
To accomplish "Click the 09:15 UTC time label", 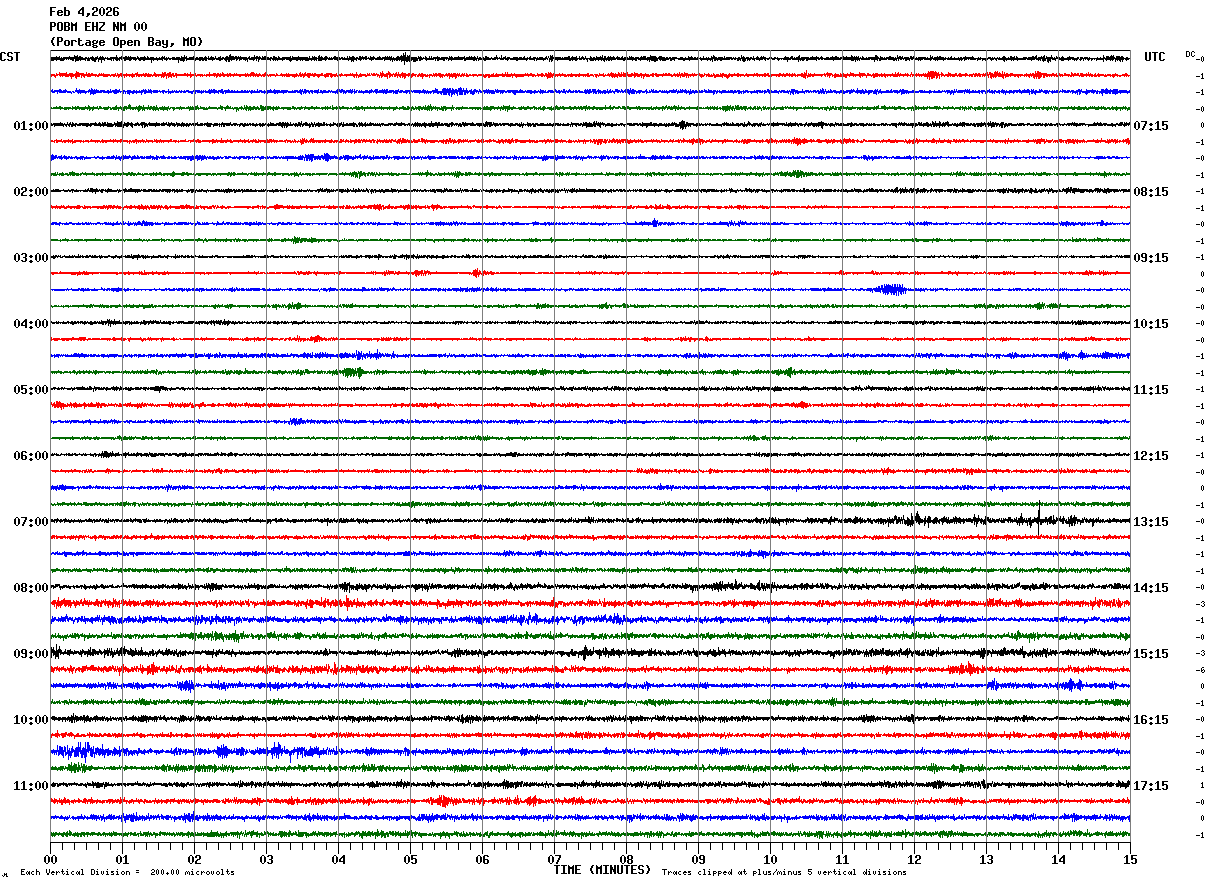I will tap(1150, 258).
